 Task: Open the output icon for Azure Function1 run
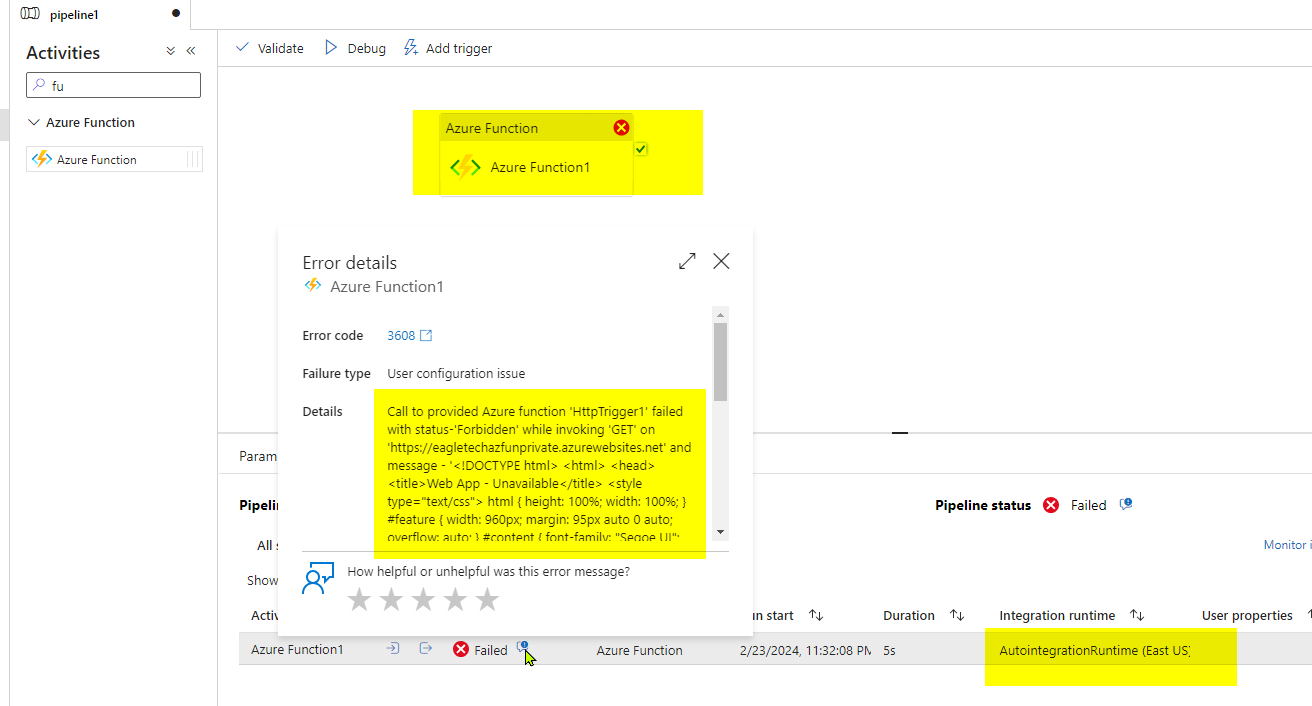click(x=425, y=649)
